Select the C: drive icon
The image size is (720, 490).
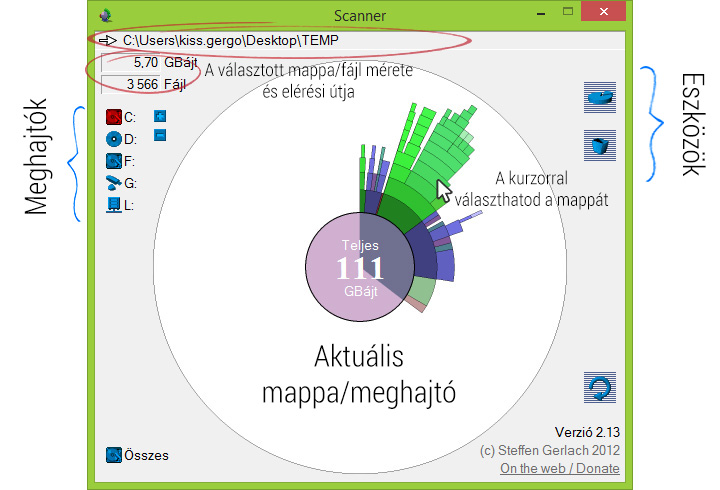pyautogui.click(x=113, y=118)
